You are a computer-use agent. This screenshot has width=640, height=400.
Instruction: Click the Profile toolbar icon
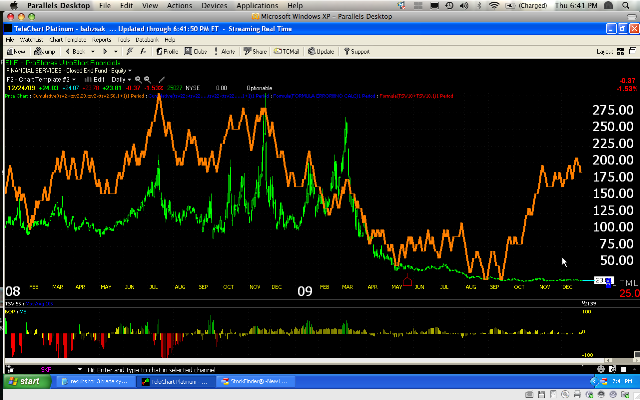167,51
